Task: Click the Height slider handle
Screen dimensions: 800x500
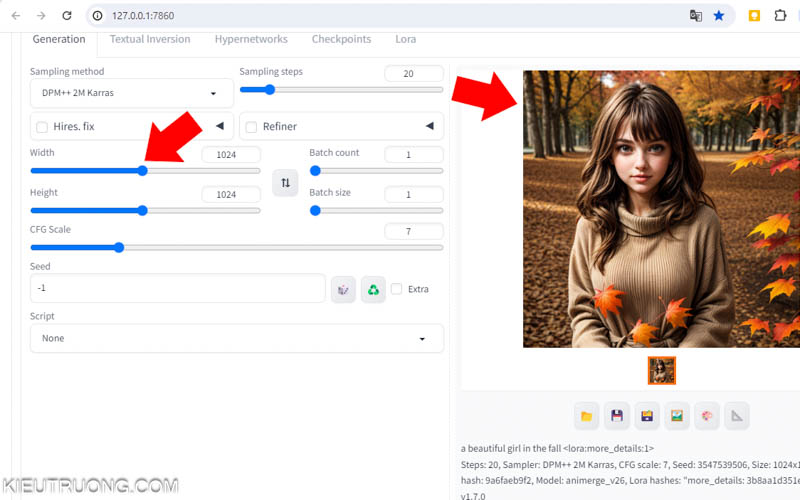Action: click(x=143, y=210)
